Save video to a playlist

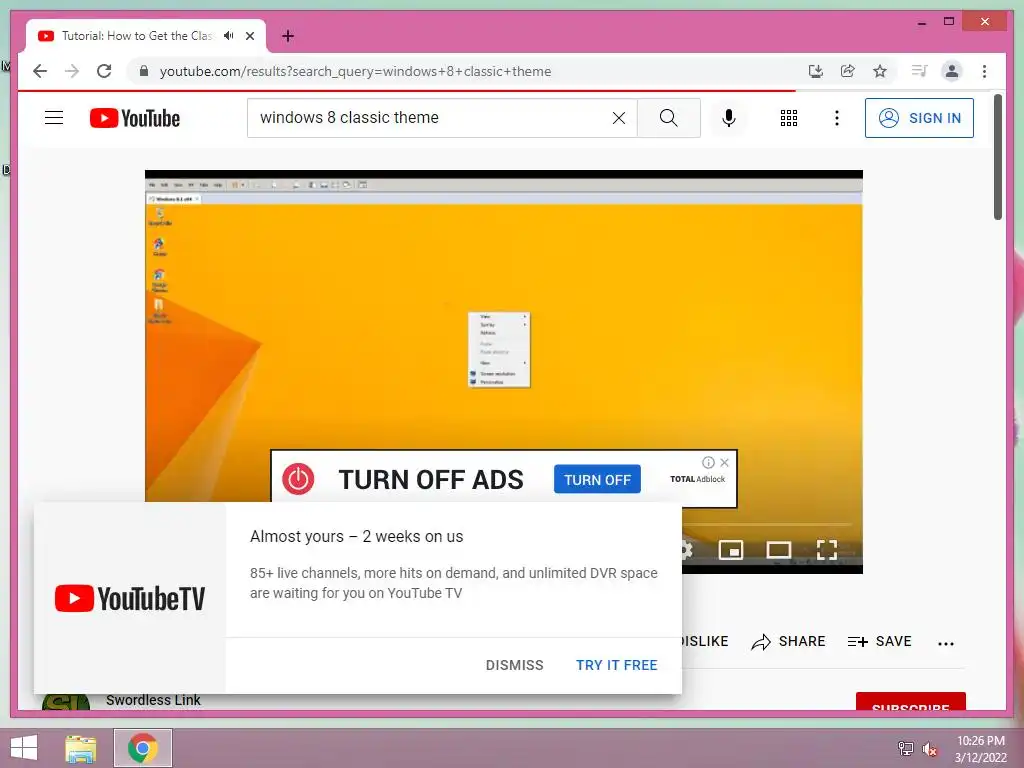879,641
